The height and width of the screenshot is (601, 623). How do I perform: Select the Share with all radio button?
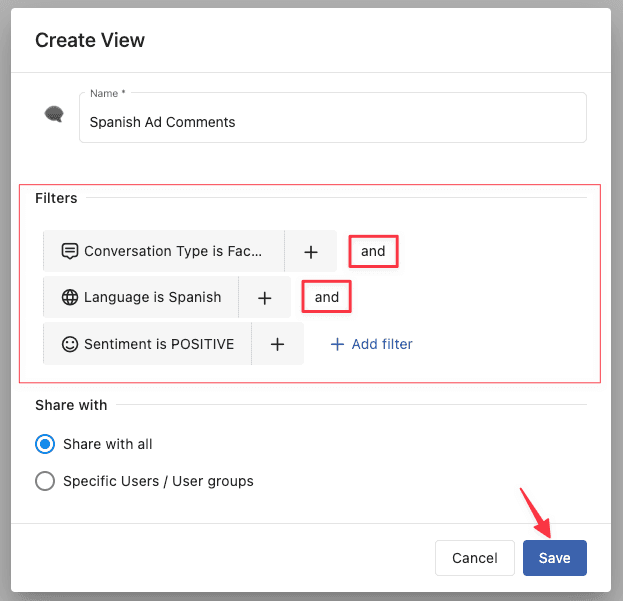(45, 444)
